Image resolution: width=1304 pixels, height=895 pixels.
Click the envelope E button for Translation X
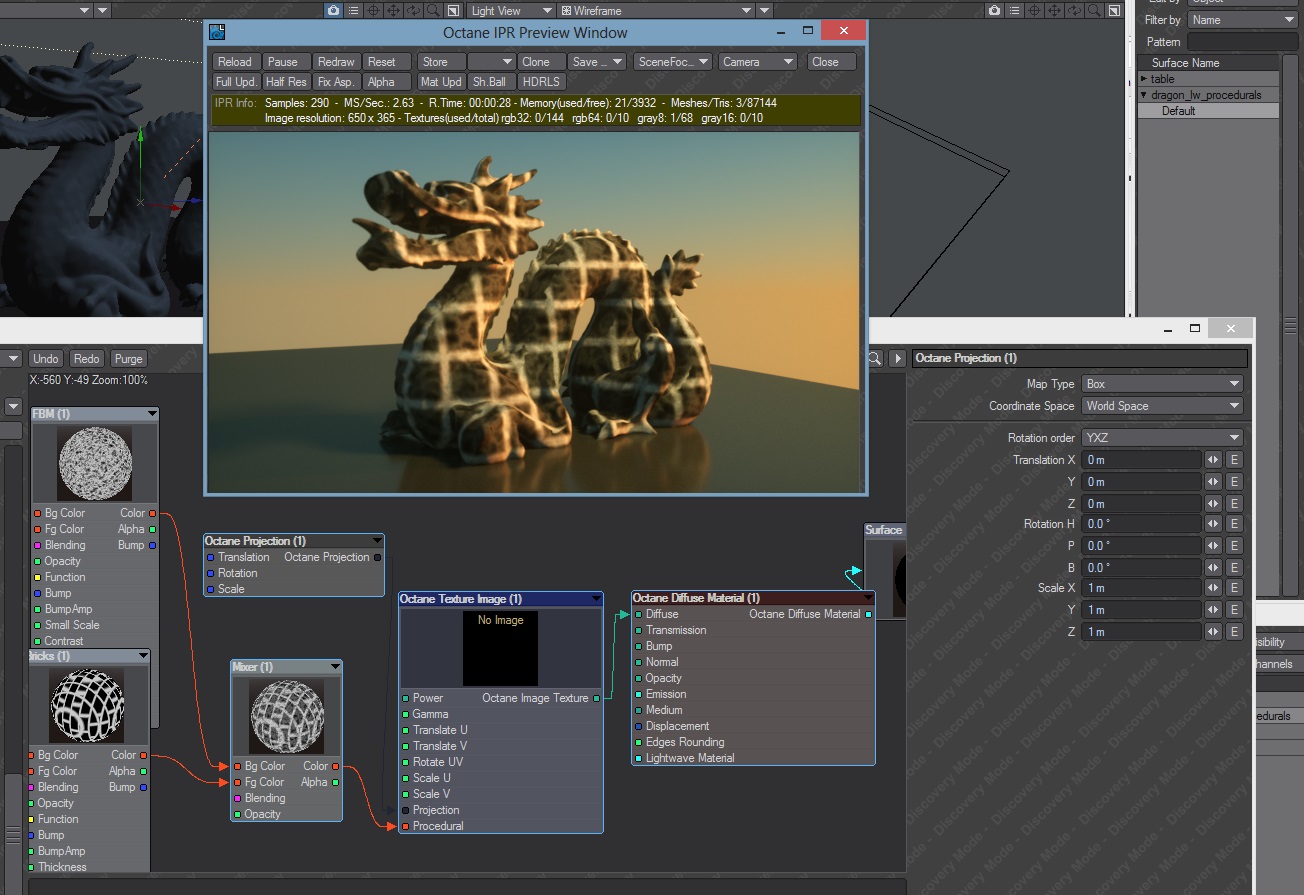click(x=1234, y=460)
